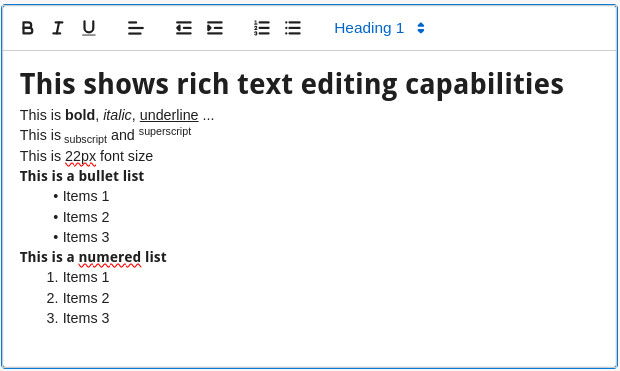Open the Heading 1 style dropdown
Screen dimensions: 620x371
point(379,28)
